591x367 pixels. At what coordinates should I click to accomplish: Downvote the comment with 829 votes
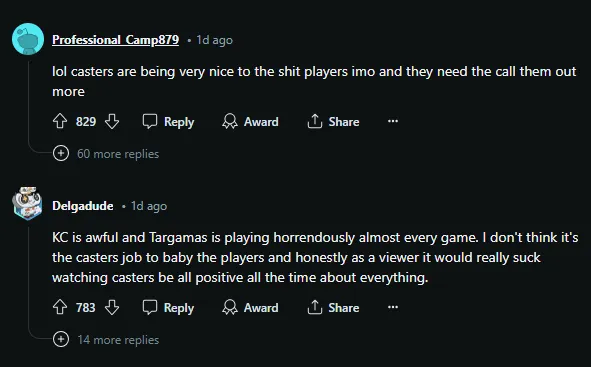(x=112, y=121)
